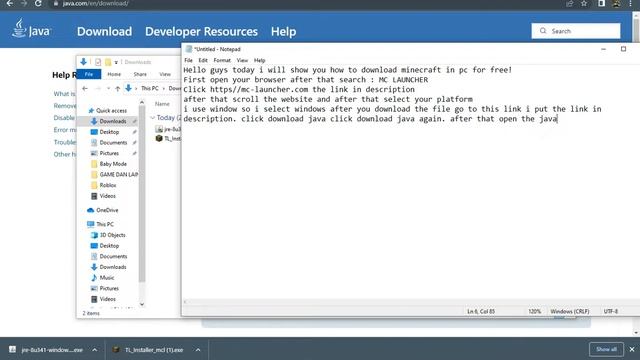Open Notepad Edit menu
This screenshot has height=360, width=640.
[x=203, y=60]
